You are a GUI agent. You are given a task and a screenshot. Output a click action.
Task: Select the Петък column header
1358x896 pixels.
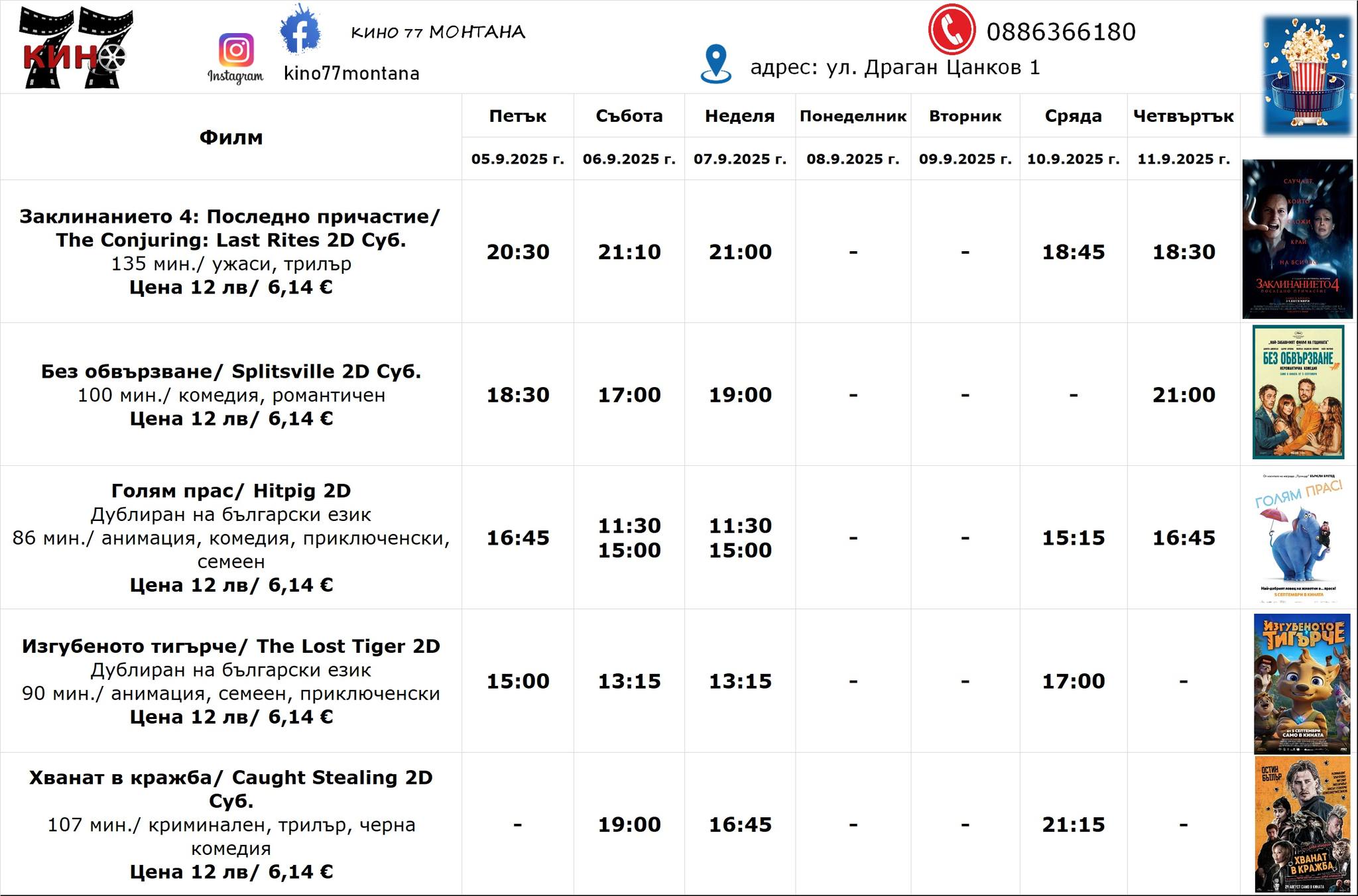point(518,116)
